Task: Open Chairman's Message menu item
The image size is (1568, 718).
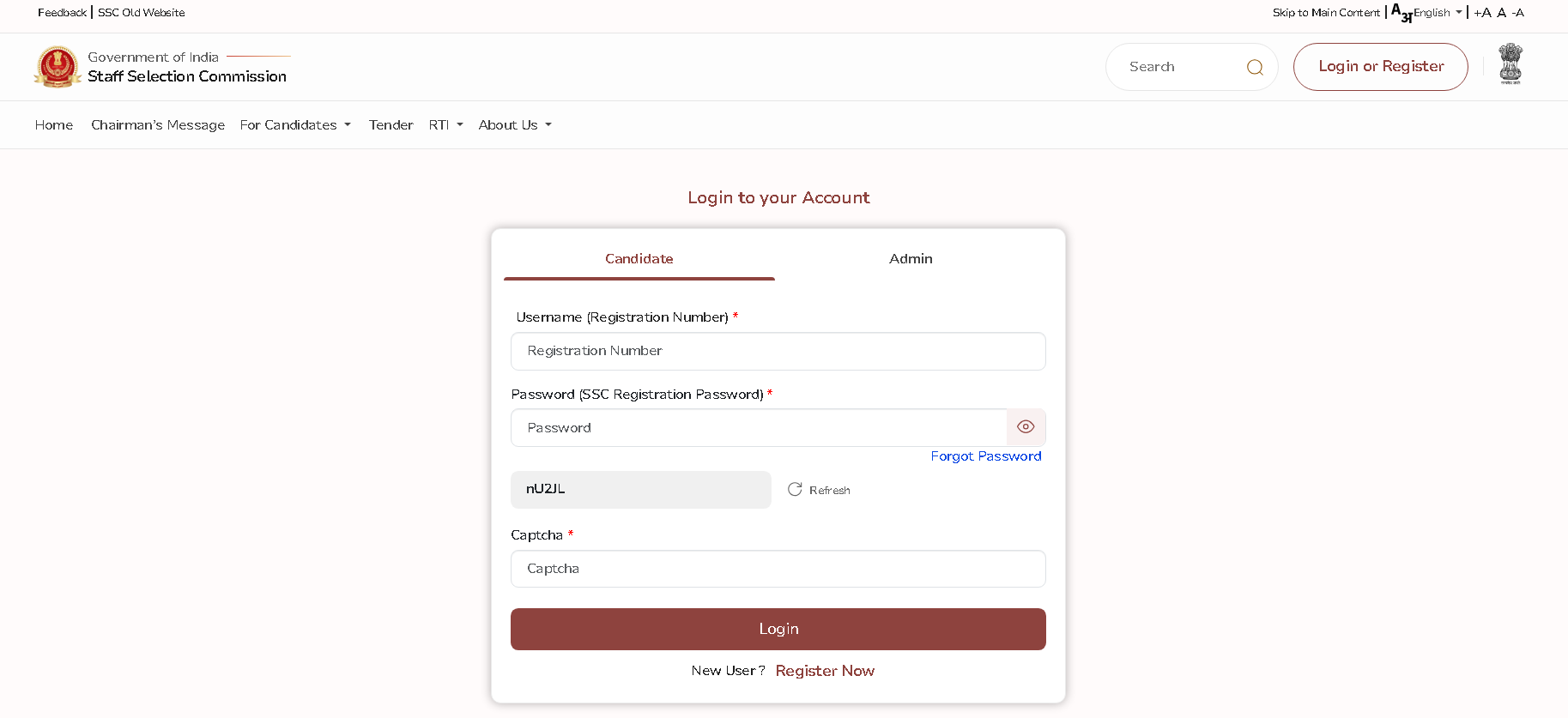Action: (x=158, y=125)
